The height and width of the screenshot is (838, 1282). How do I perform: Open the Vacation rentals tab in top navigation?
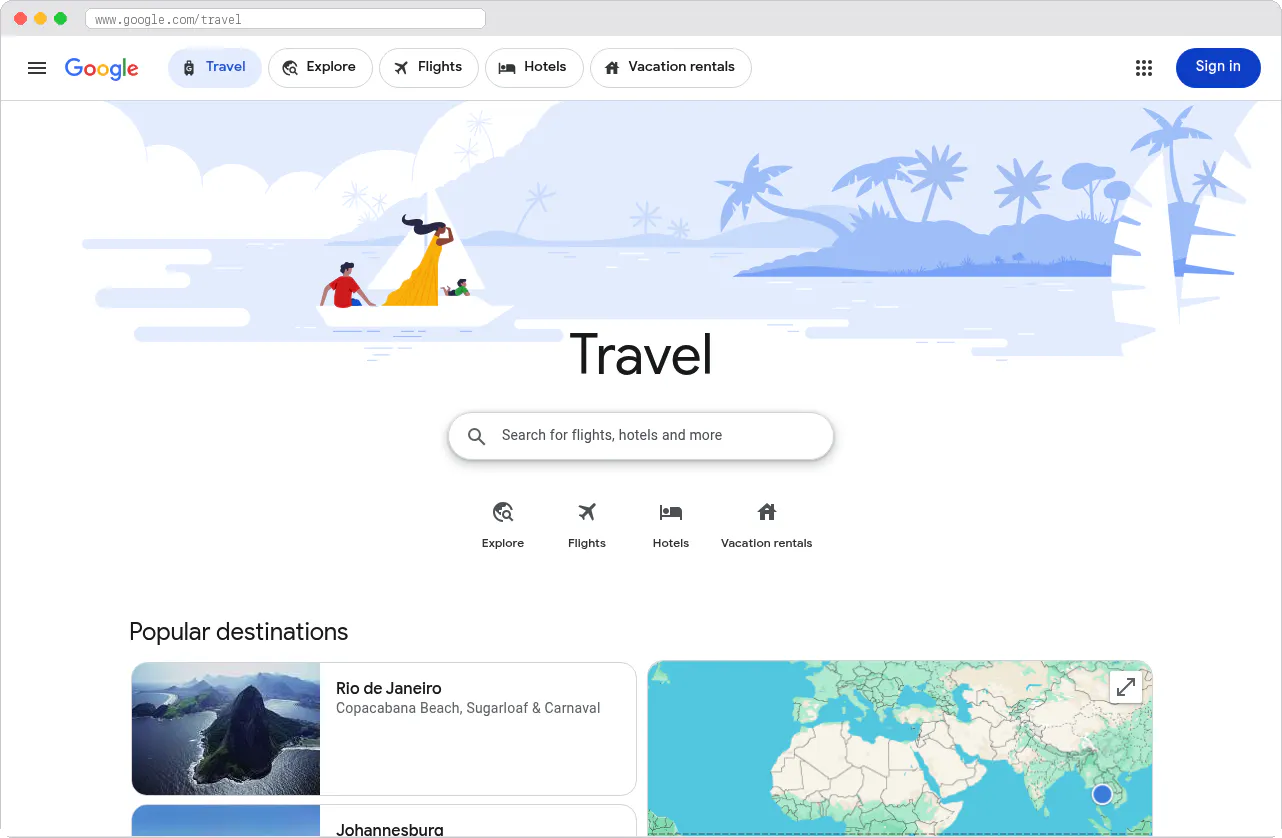(671, 68)
